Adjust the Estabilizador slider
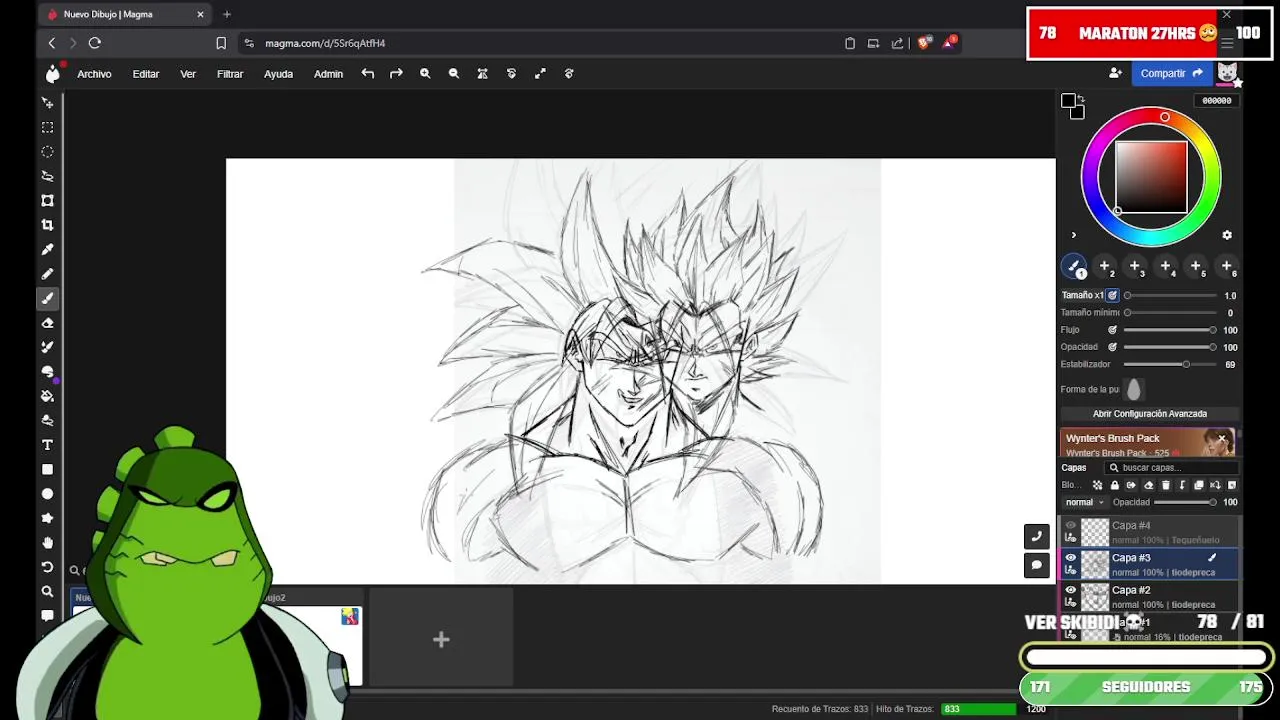This screenshot has width=1280, height=720. (x=1170, y=364)
